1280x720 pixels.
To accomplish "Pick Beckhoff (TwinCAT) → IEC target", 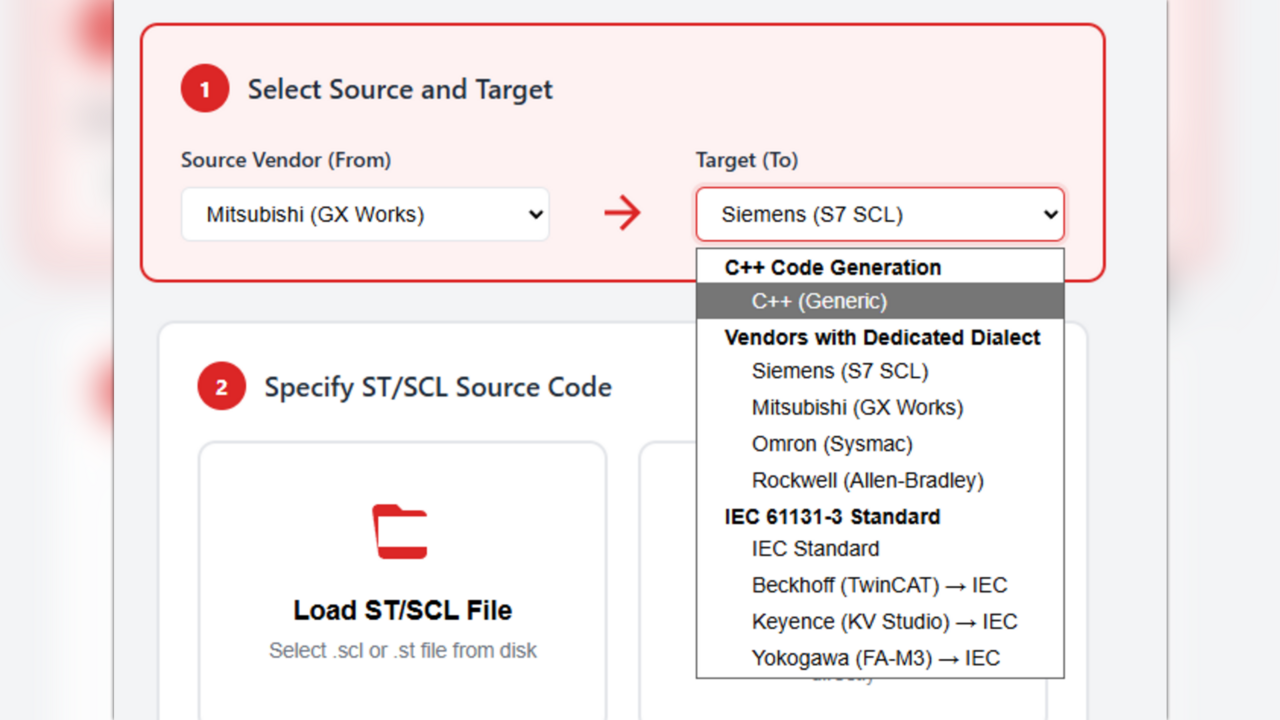I will [879, 585].
